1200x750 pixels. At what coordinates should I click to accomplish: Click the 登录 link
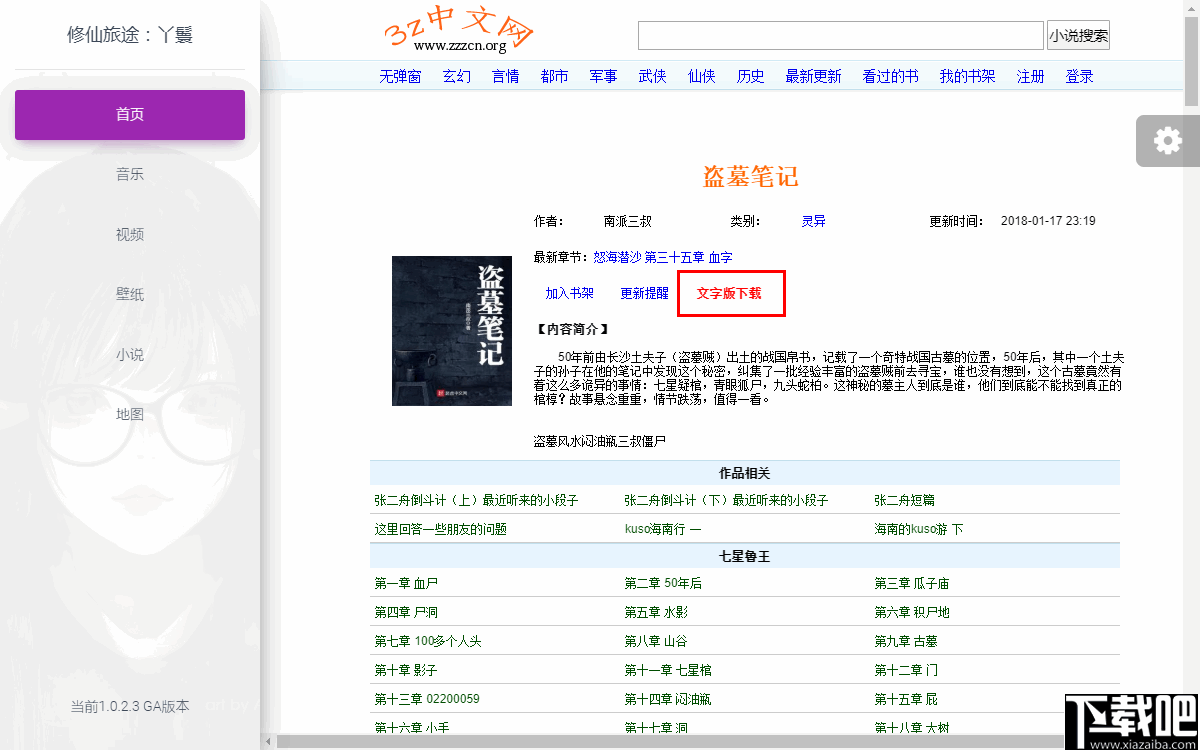click(1080, 76)
